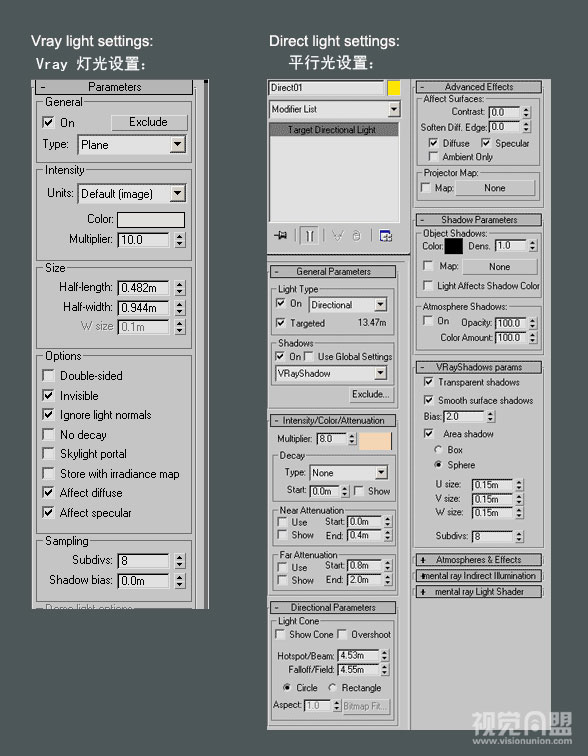
Task: Toggle the Area shadow checkbox
Action: tap(428, 433)
